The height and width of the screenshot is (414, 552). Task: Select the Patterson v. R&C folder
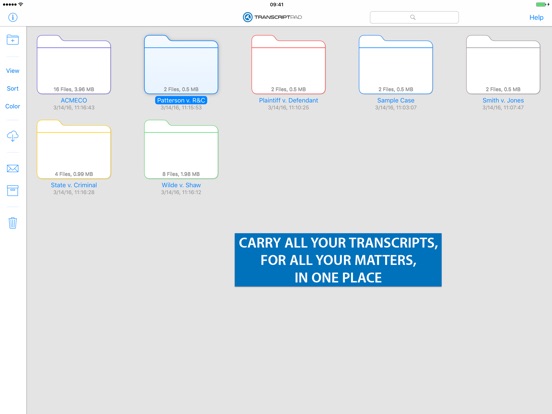point(181,65)
